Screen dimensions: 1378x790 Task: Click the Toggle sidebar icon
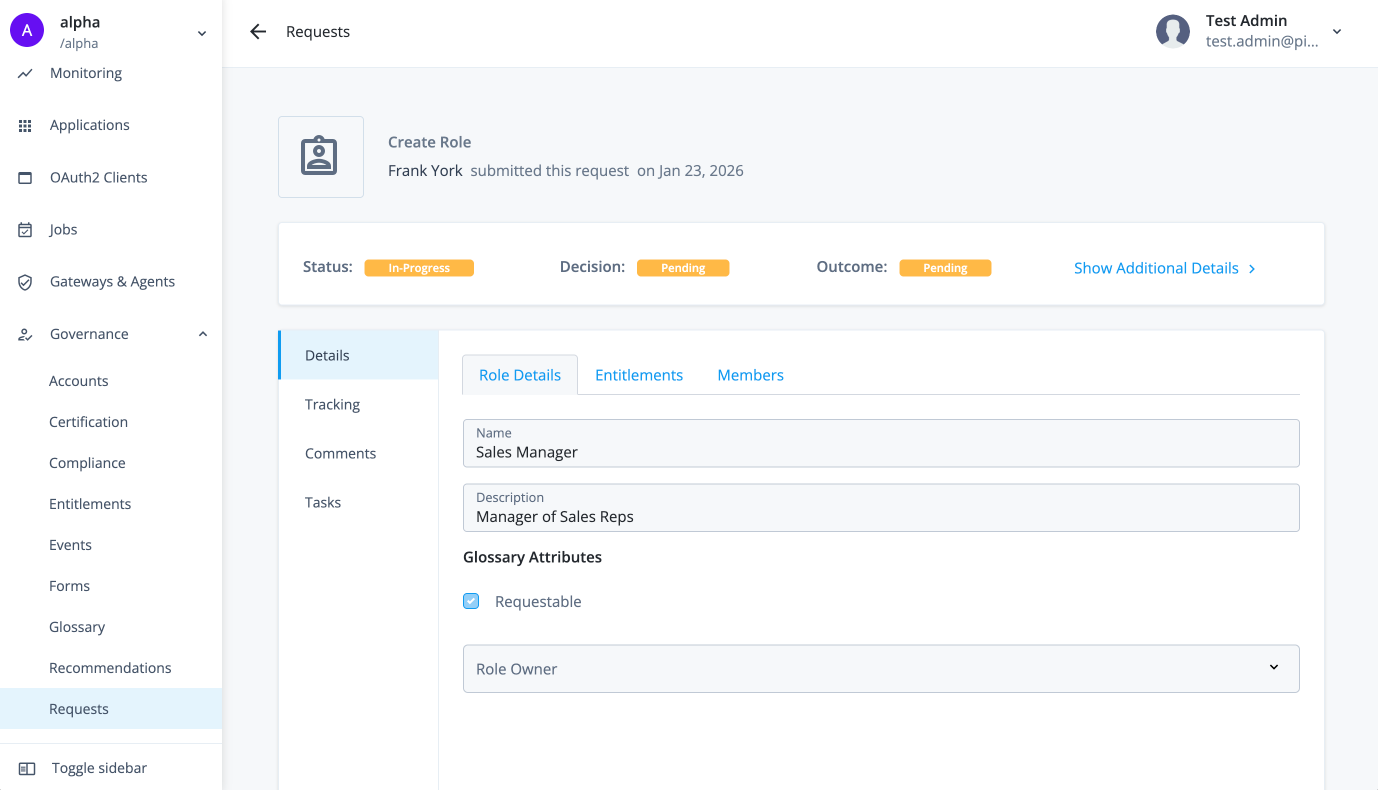[x=27, y=768]
